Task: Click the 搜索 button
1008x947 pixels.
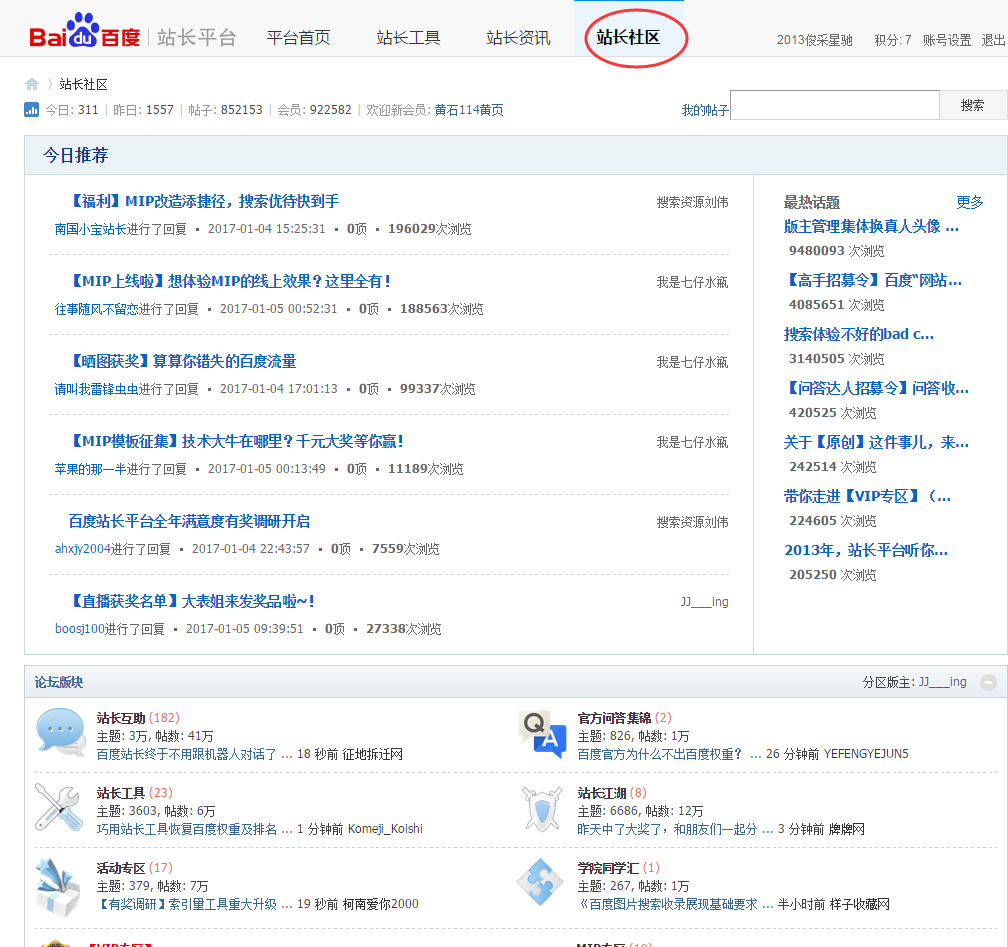Action: tap(973, 105)
